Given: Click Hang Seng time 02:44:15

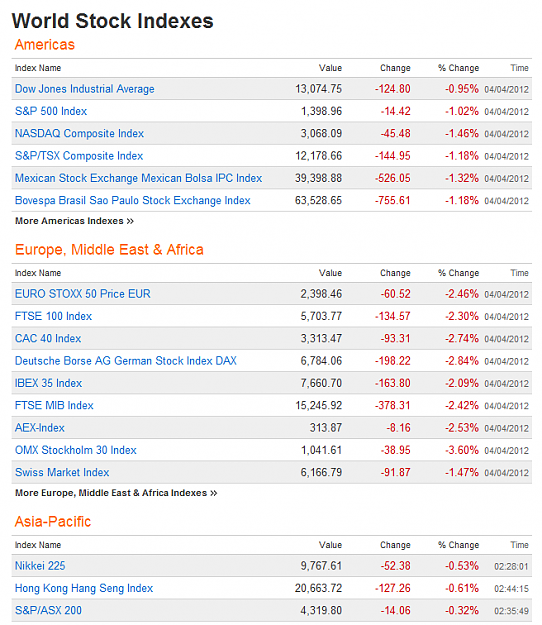Looking at the screenshot, I should [x=511, y=589].
